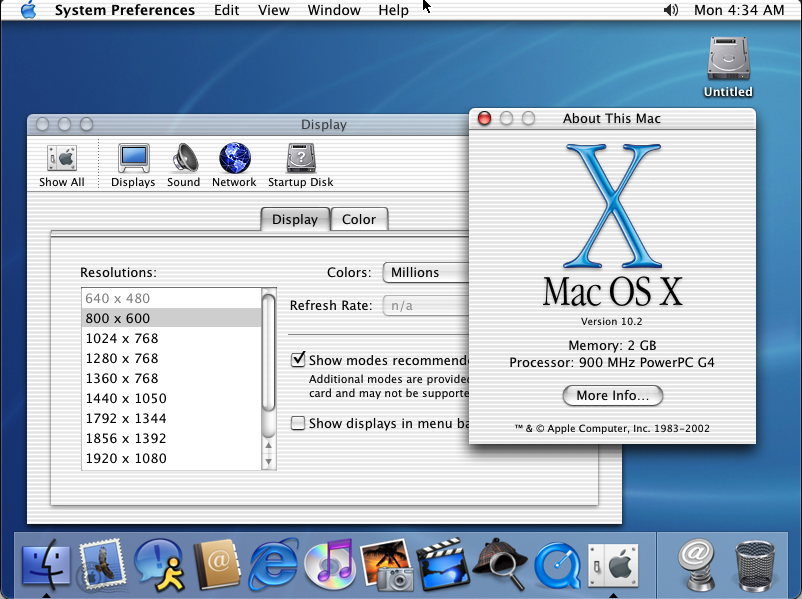Launch Internet Explorer from the Dock
Screen dimensions: 802x599
[274, 565]
